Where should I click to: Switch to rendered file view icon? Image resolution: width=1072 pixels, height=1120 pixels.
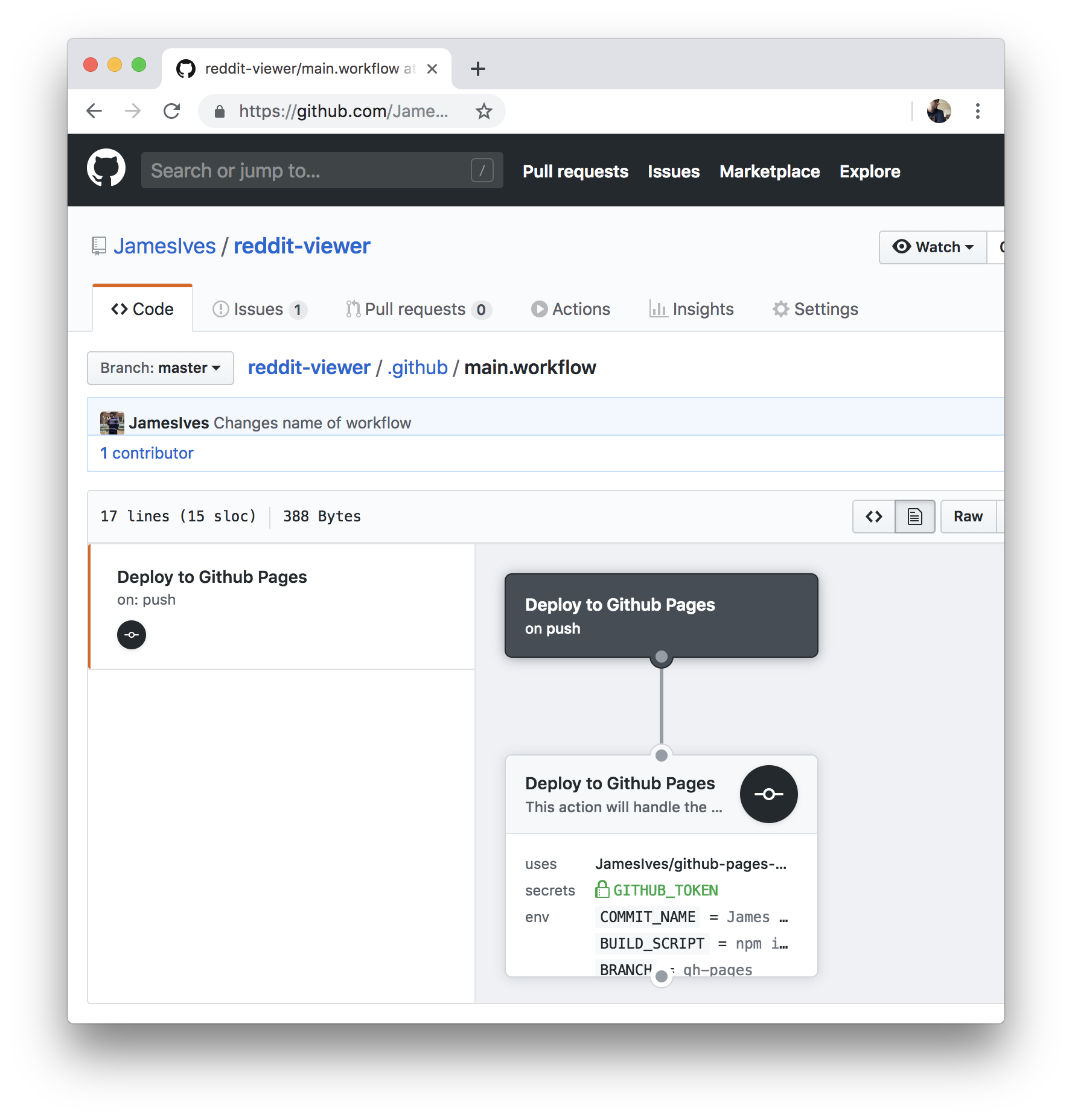(915, 517)
